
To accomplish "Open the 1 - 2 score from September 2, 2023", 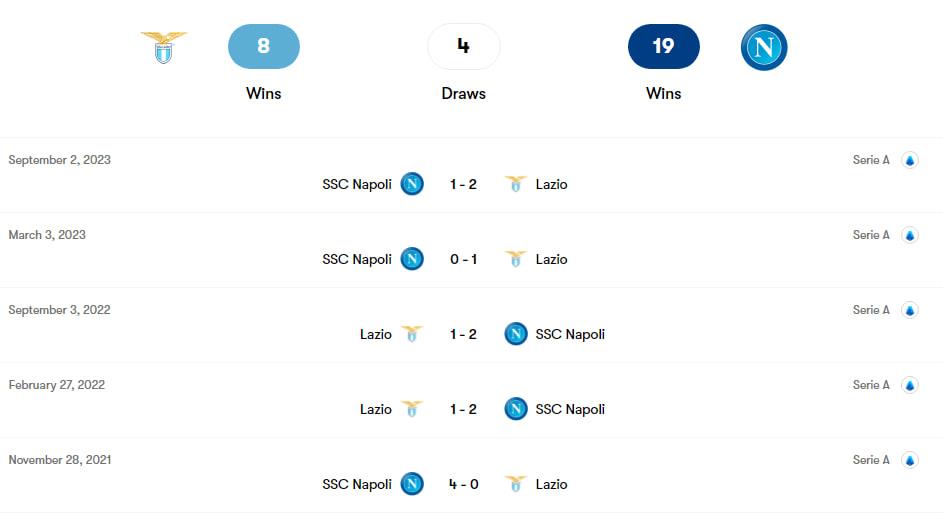I will pos(464,184).
